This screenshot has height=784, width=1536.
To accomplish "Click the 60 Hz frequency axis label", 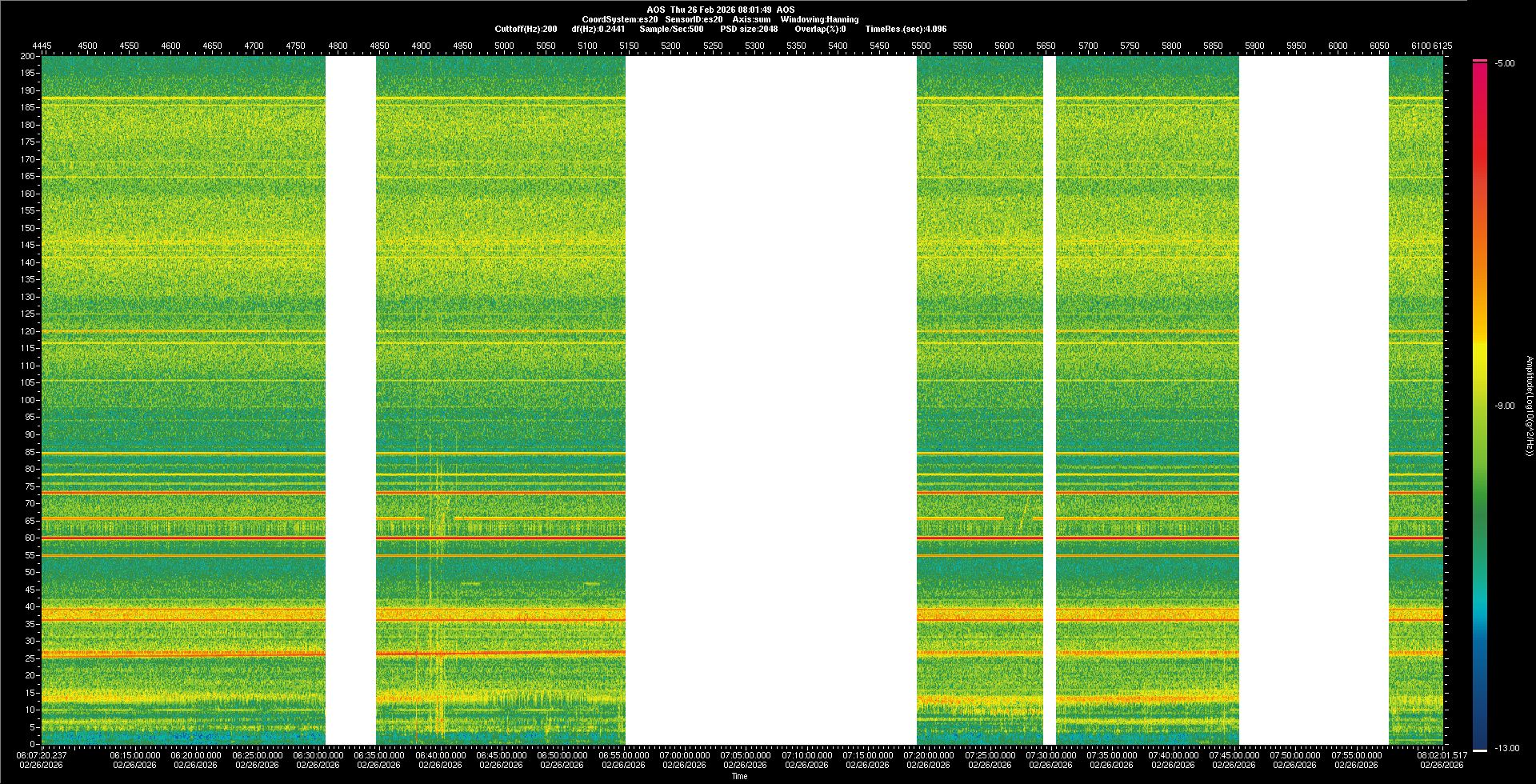I will 29,538.
